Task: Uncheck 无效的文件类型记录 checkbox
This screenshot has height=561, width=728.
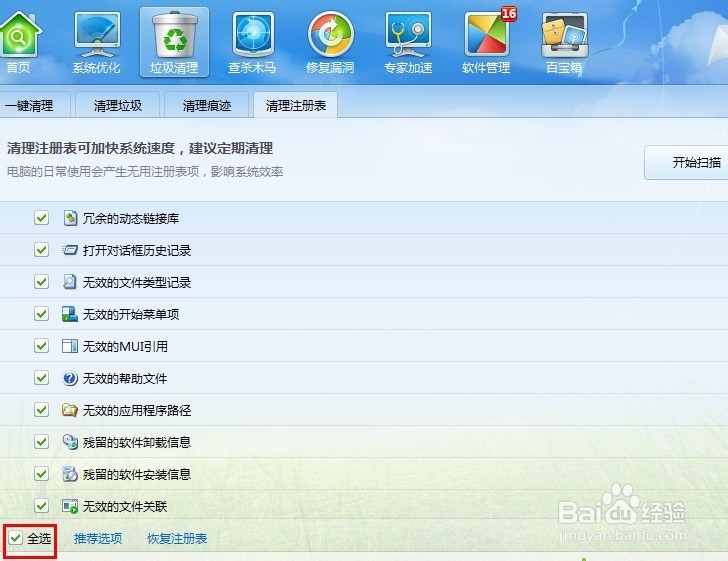Action: pos(41,282)
